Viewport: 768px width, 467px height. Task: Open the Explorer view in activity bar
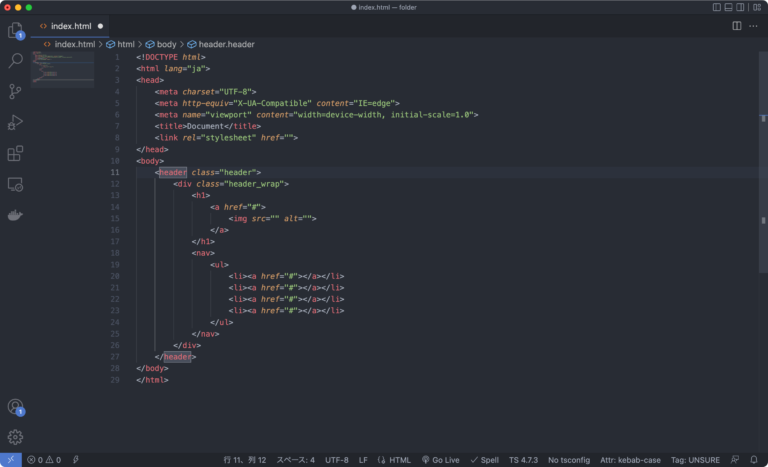(15, 30)
